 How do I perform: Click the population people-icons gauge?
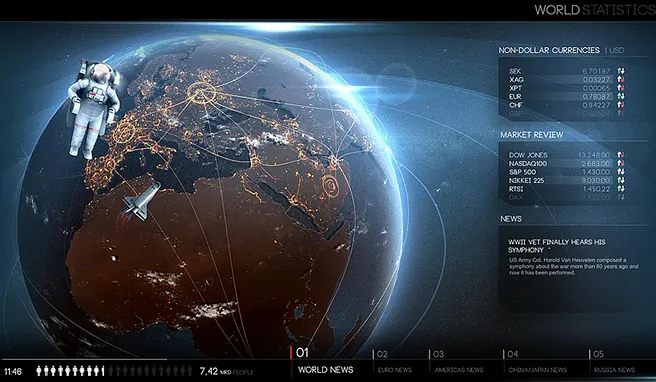click(x=114, y=371)
